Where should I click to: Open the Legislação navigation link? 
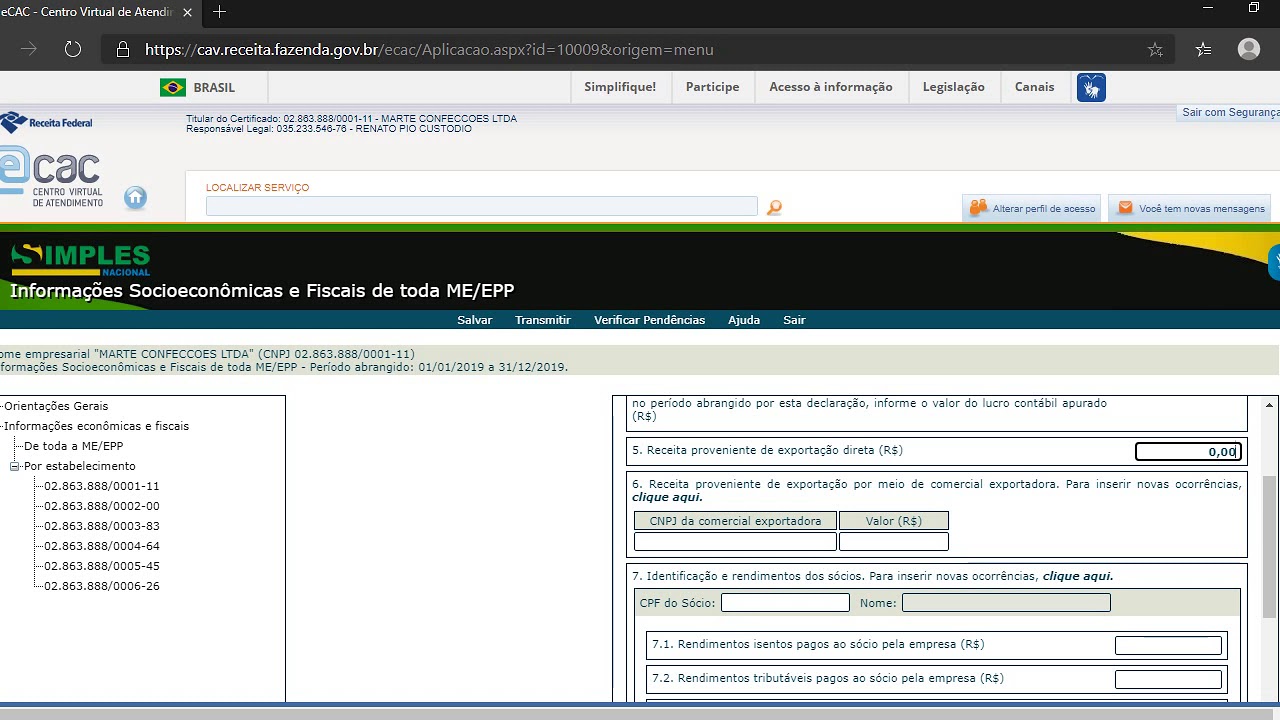click(954, 87)
